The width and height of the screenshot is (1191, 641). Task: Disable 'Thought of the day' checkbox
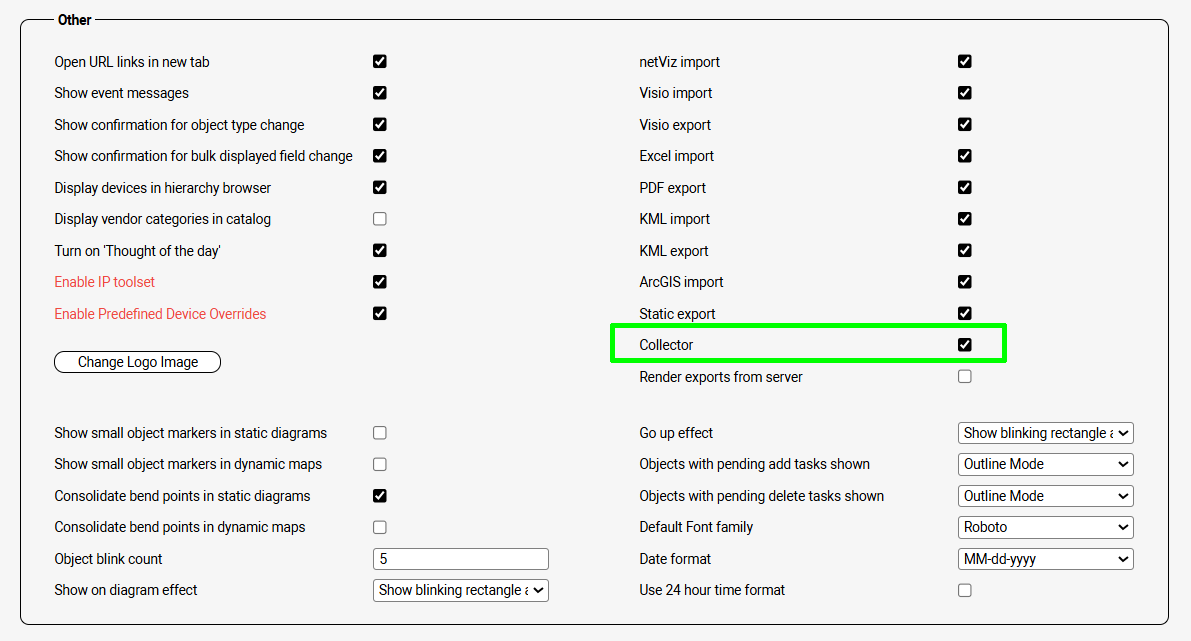(x=380, y=250)
